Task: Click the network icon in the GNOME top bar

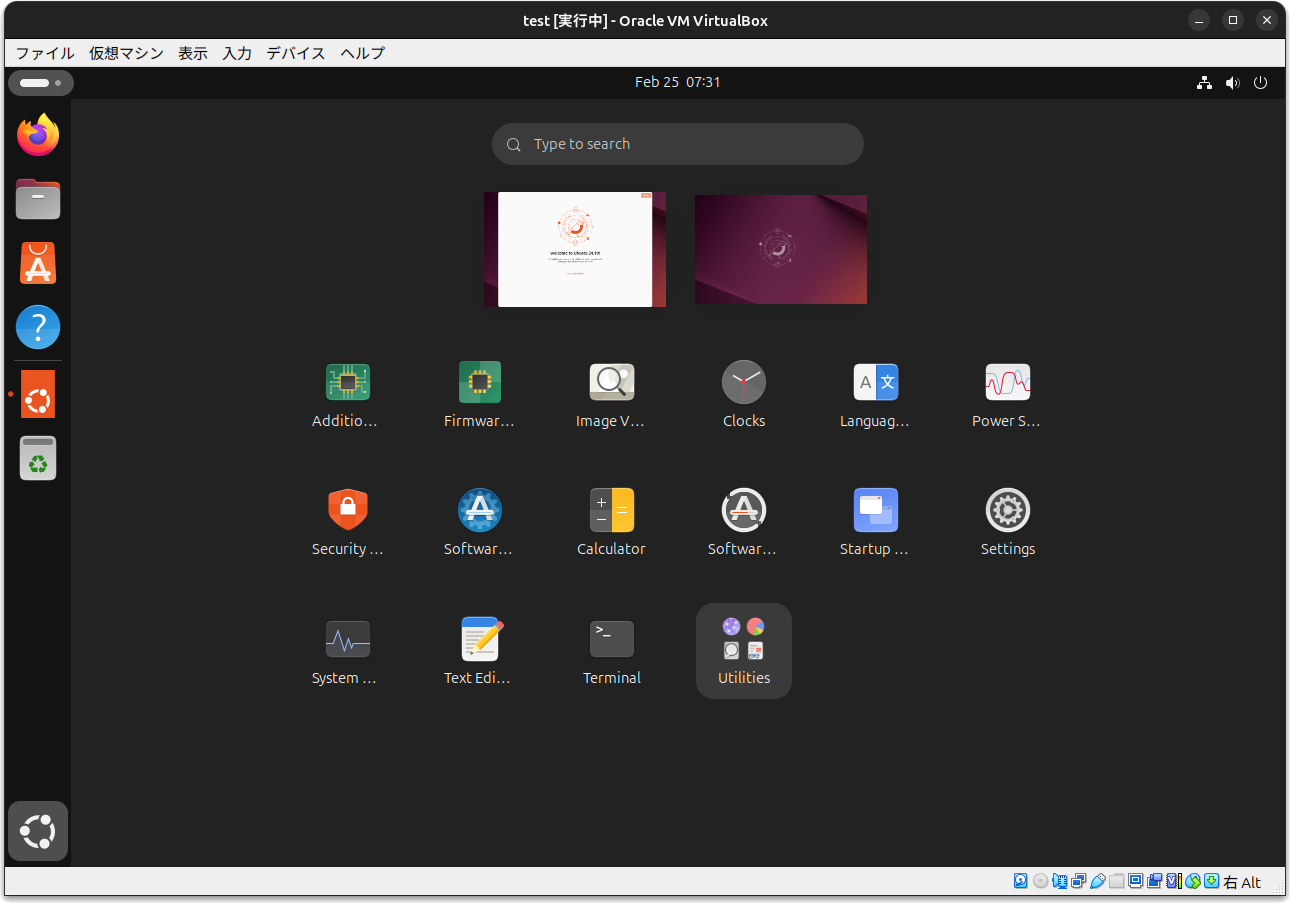Action: 1204,82
